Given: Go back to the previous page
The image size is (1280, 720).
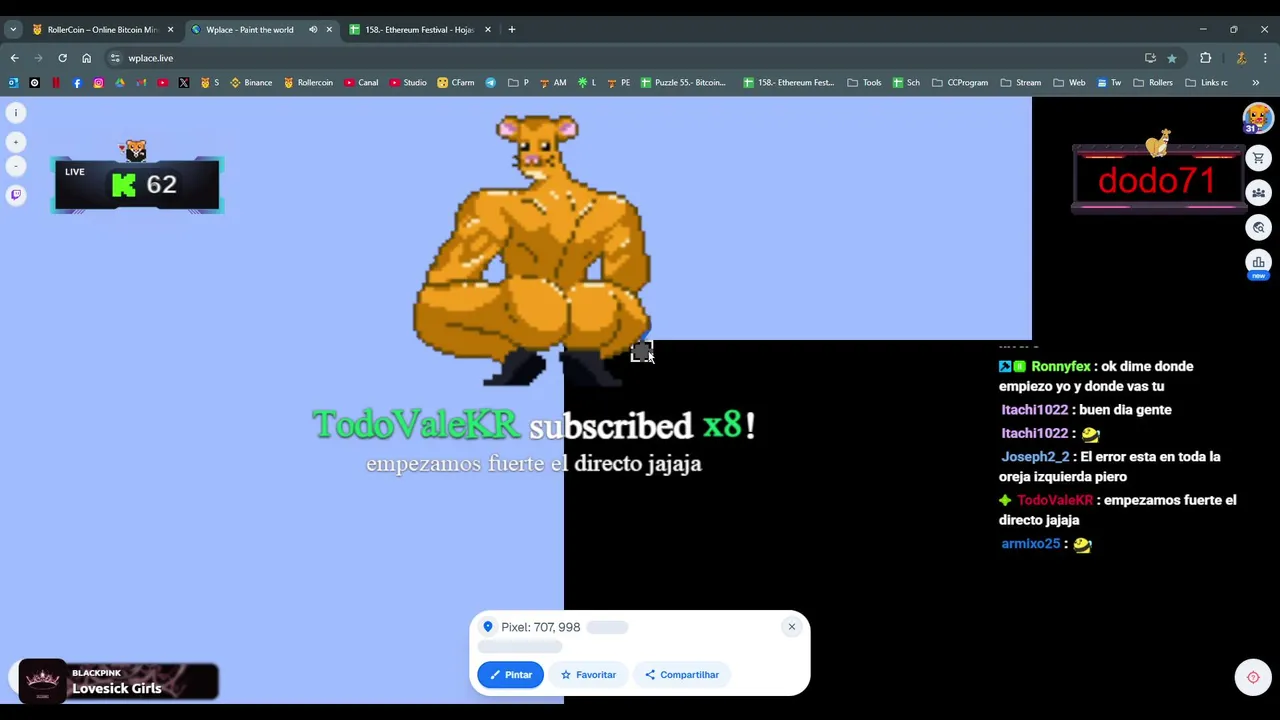Looking at the screenshot, I should click(14, 58).
